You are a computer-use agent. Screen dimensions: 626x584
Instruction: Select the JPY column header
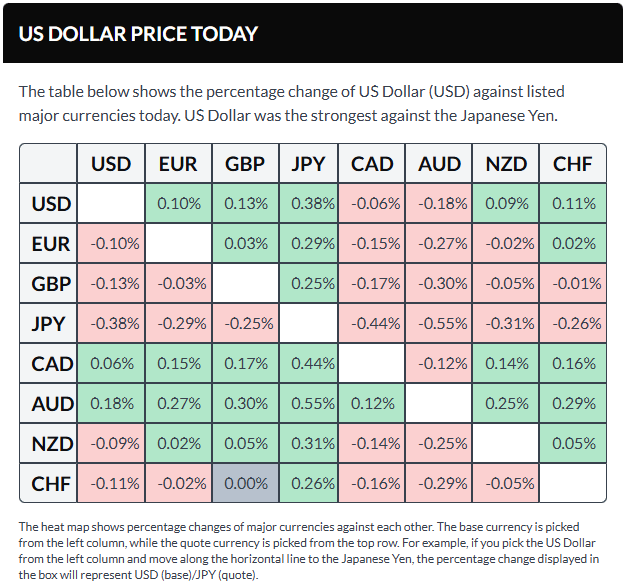click(309, 164)
